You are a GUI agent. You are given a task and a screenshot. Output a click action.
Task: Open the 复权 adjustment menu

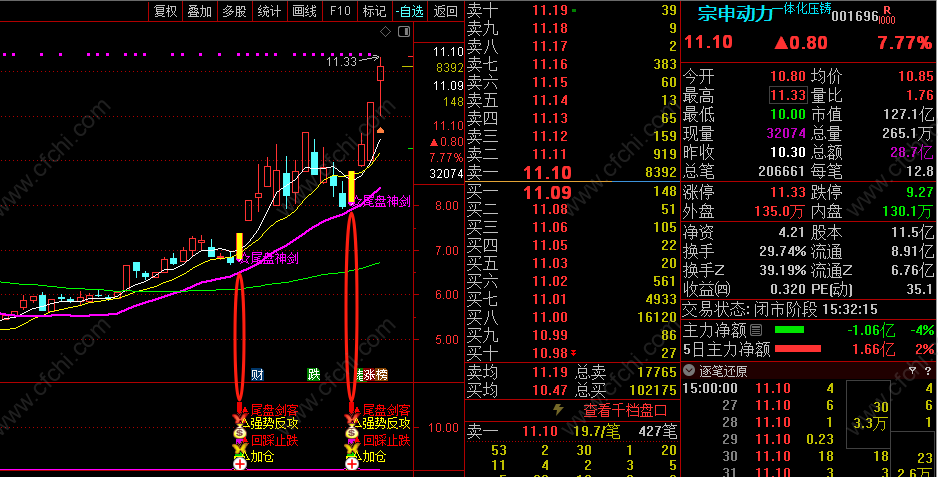click(x=166, y=11)
